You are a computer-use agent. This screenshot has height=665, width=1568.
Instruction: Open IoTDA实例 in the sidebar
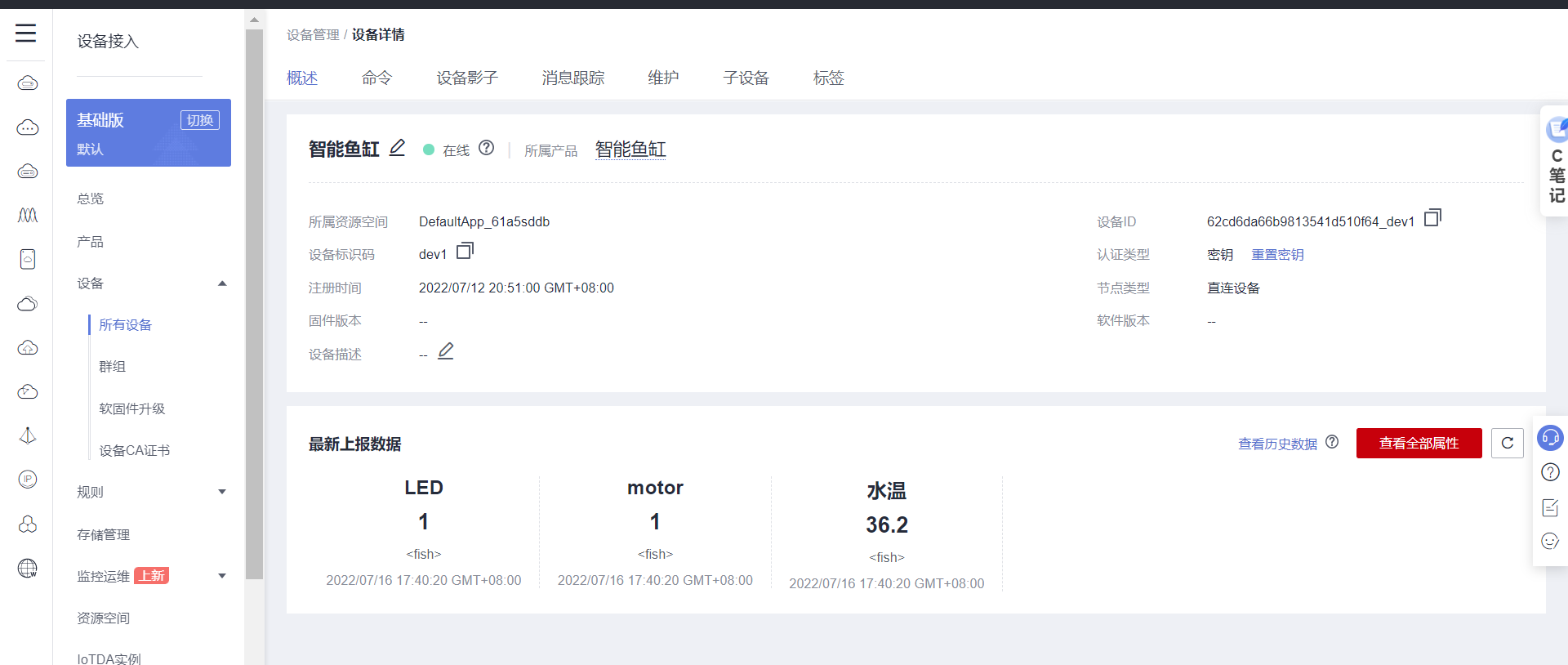tap(109, 658)
